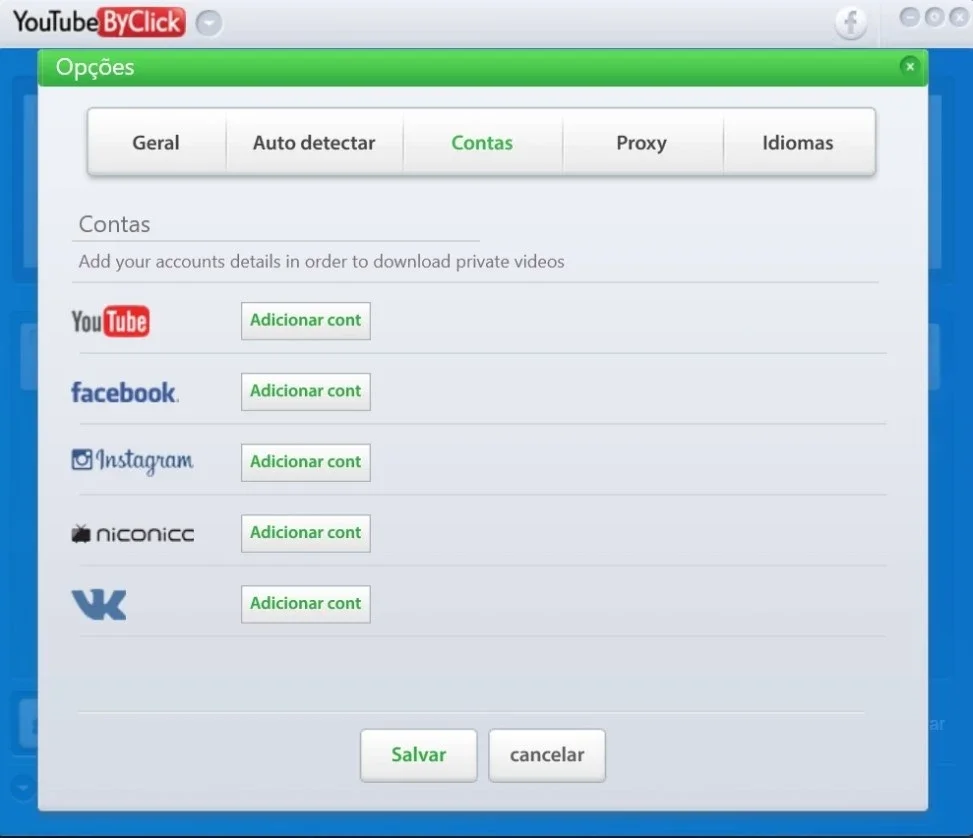Click the facebook logo in accounts list

click(x=125, y=392)
